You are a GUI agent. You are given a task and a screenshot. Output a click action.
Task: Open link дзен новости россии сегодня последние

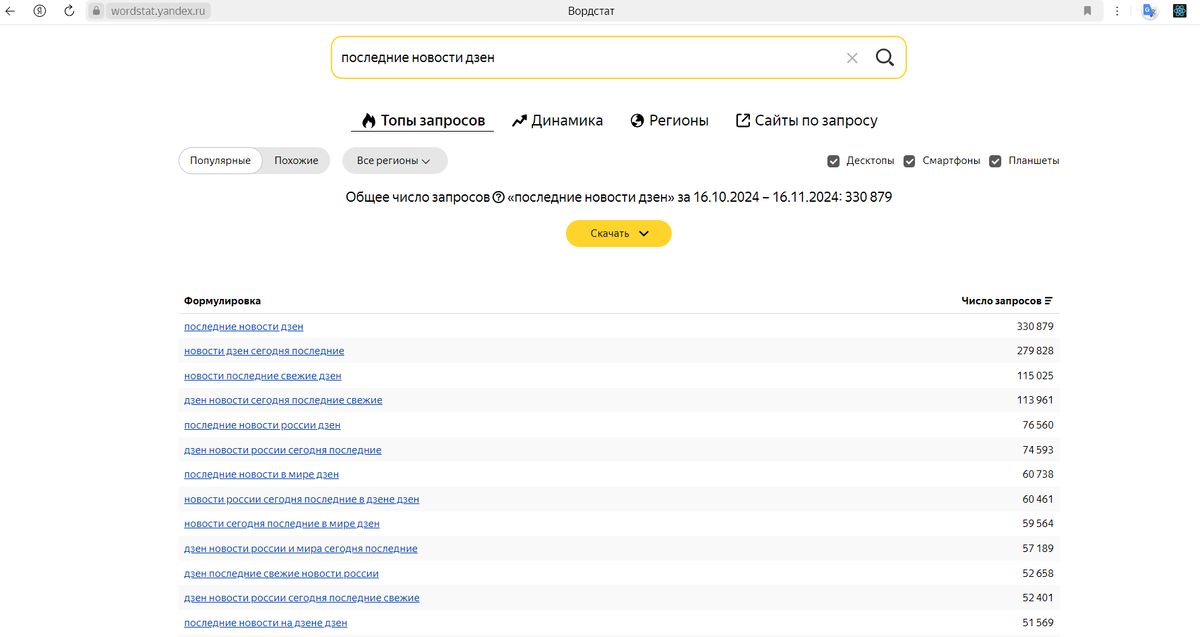tap(283, 450)
